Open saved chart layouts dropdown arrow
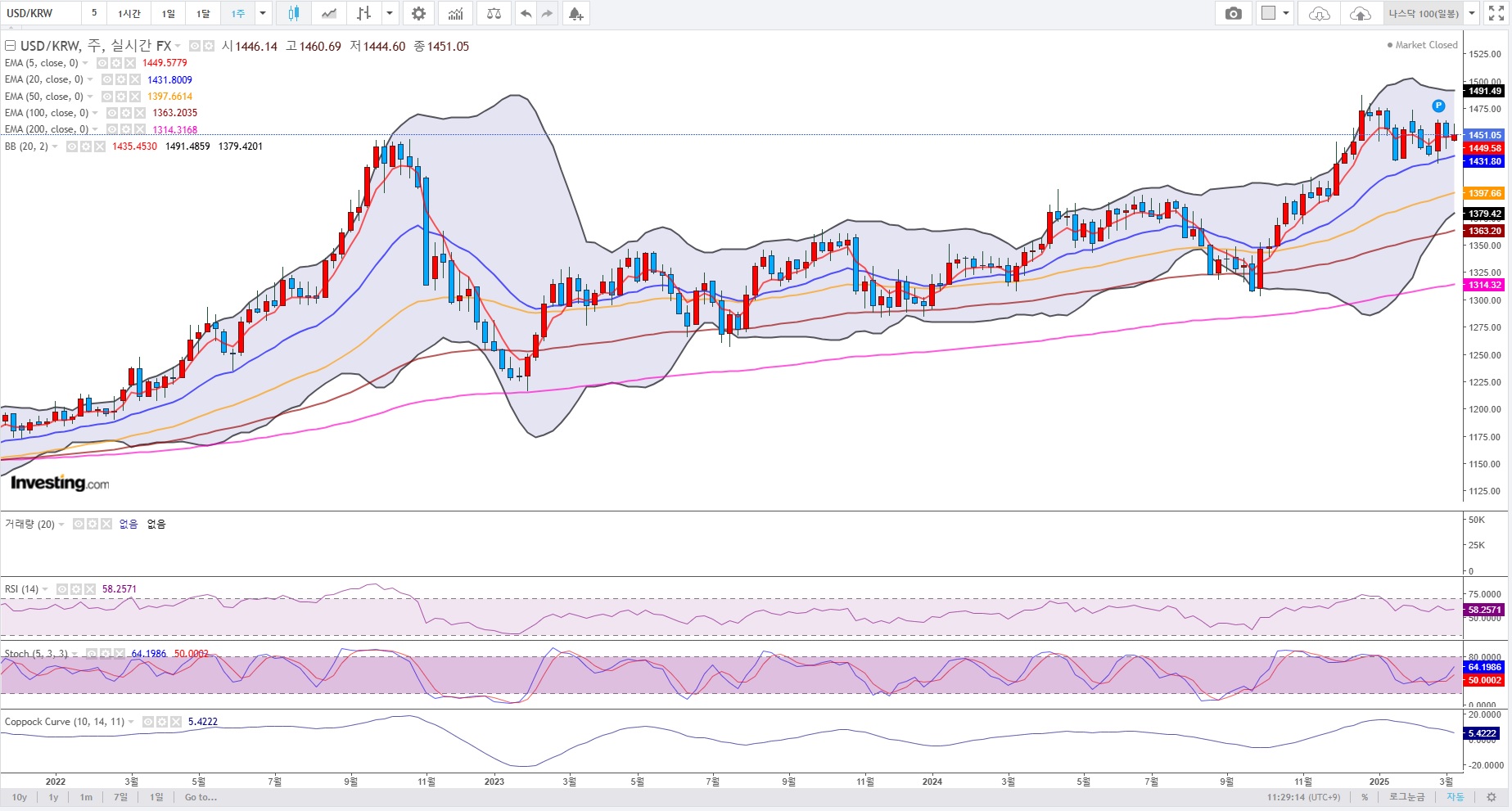 [1472, 13]
